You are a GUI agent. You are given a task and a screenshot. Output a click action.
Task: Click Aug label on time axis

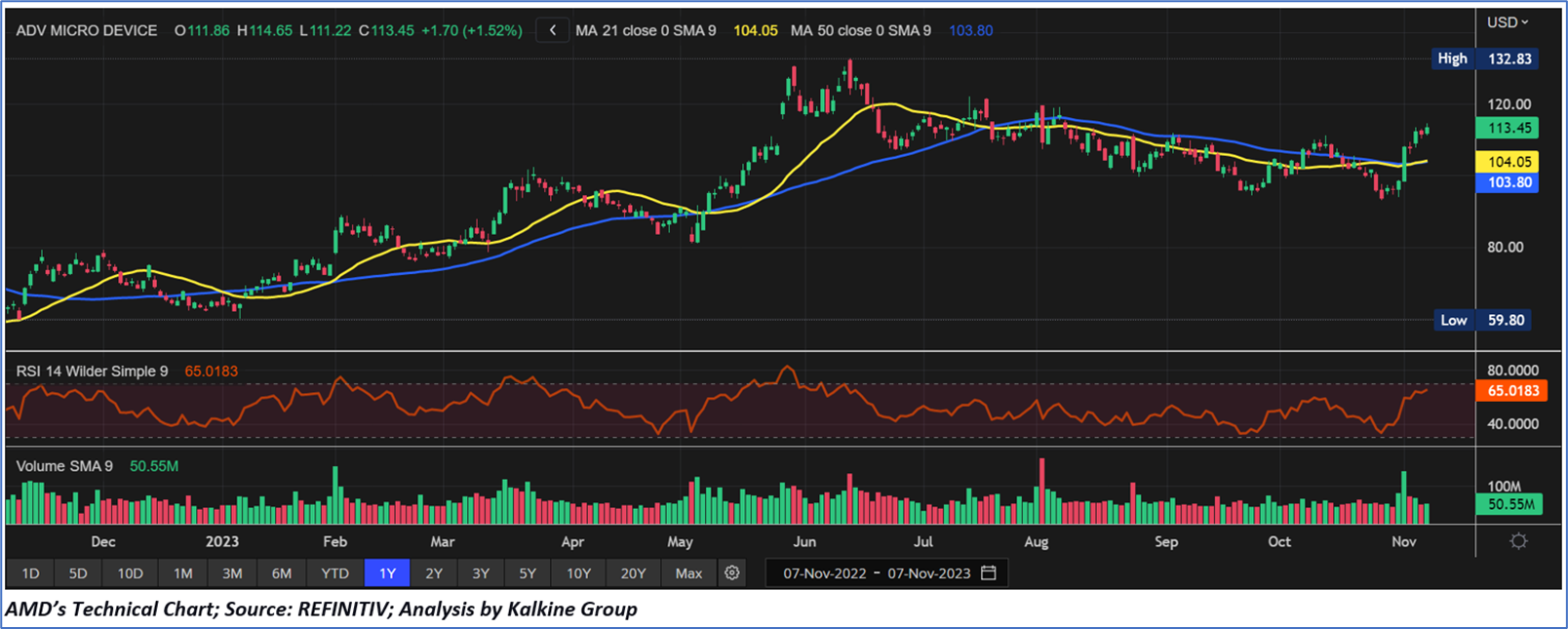point(1037,541)
